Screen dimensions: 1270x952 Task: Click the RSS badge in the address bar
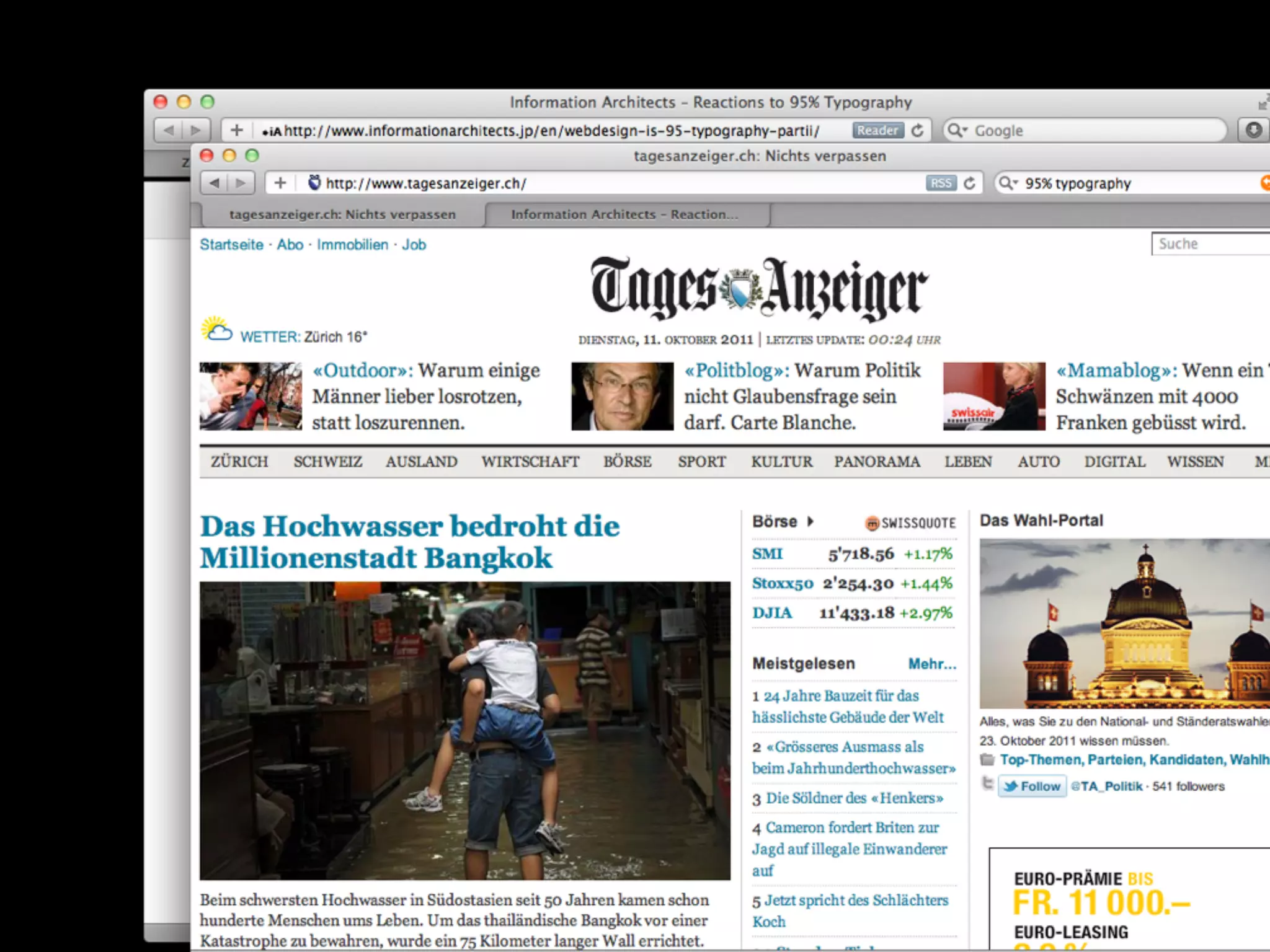pyautogui.click(x=941, y=183)
